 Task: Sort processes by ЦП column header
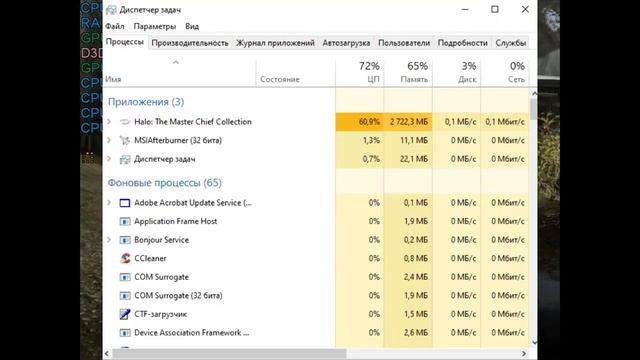coord(360,72)
